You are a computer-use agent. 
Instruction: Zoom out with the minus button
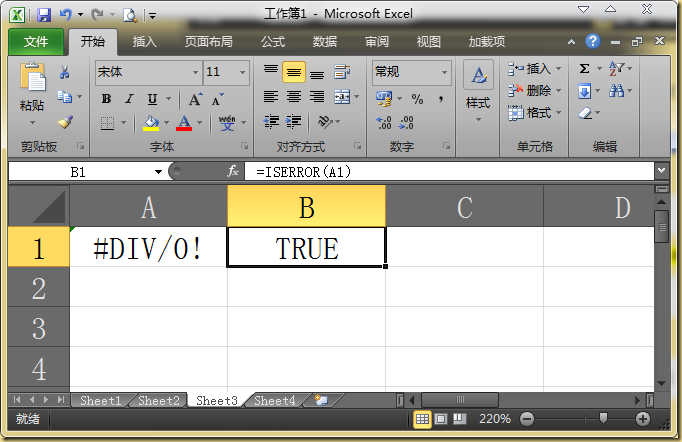coord(527,419)
